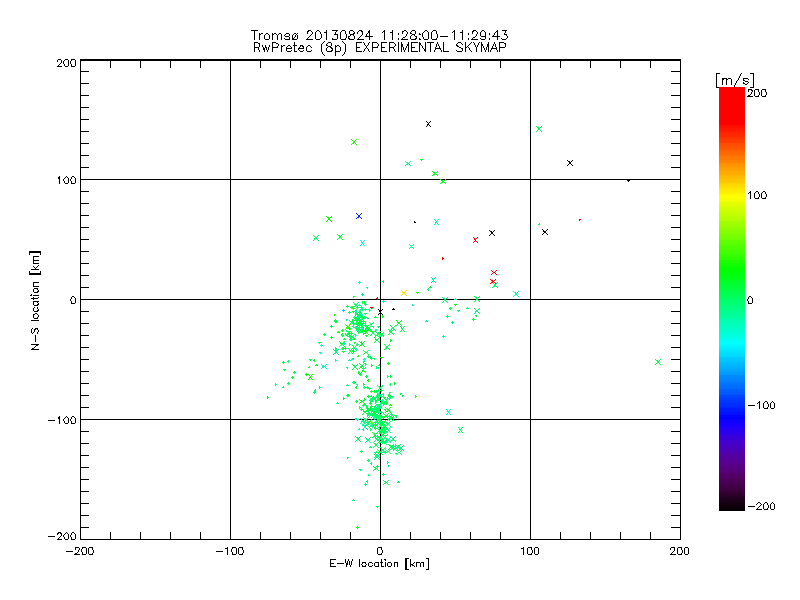Select the subtitle 'RwPretec (8p) EXPERIMENTAL SKYMAP'
Image resolution: width=800 pixels, height=600 pixels.
pyautogui.click(x=380, y=47)
